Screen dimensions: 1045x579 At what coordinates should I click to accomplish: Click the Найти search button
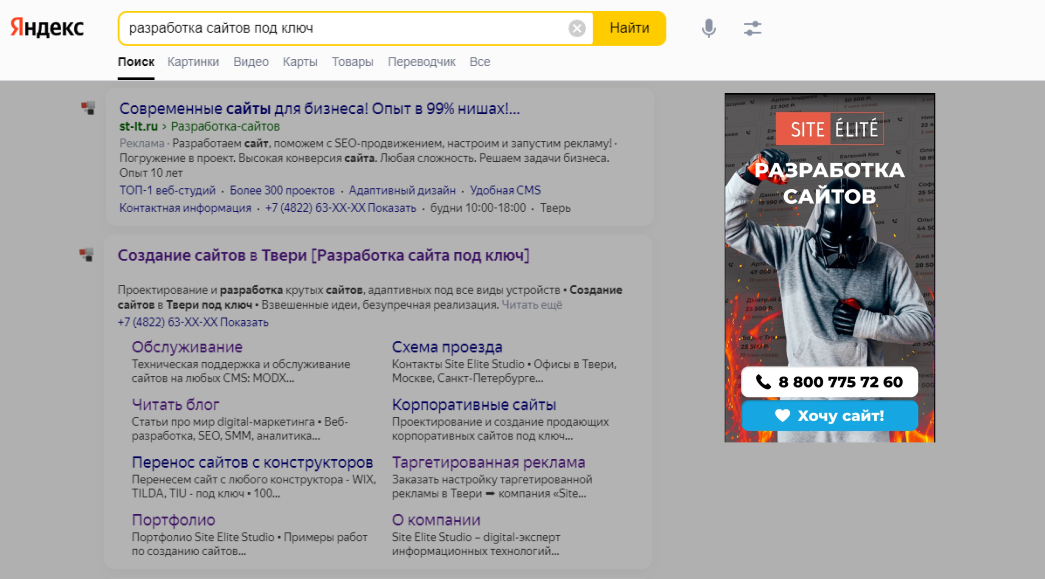[629, 29]
